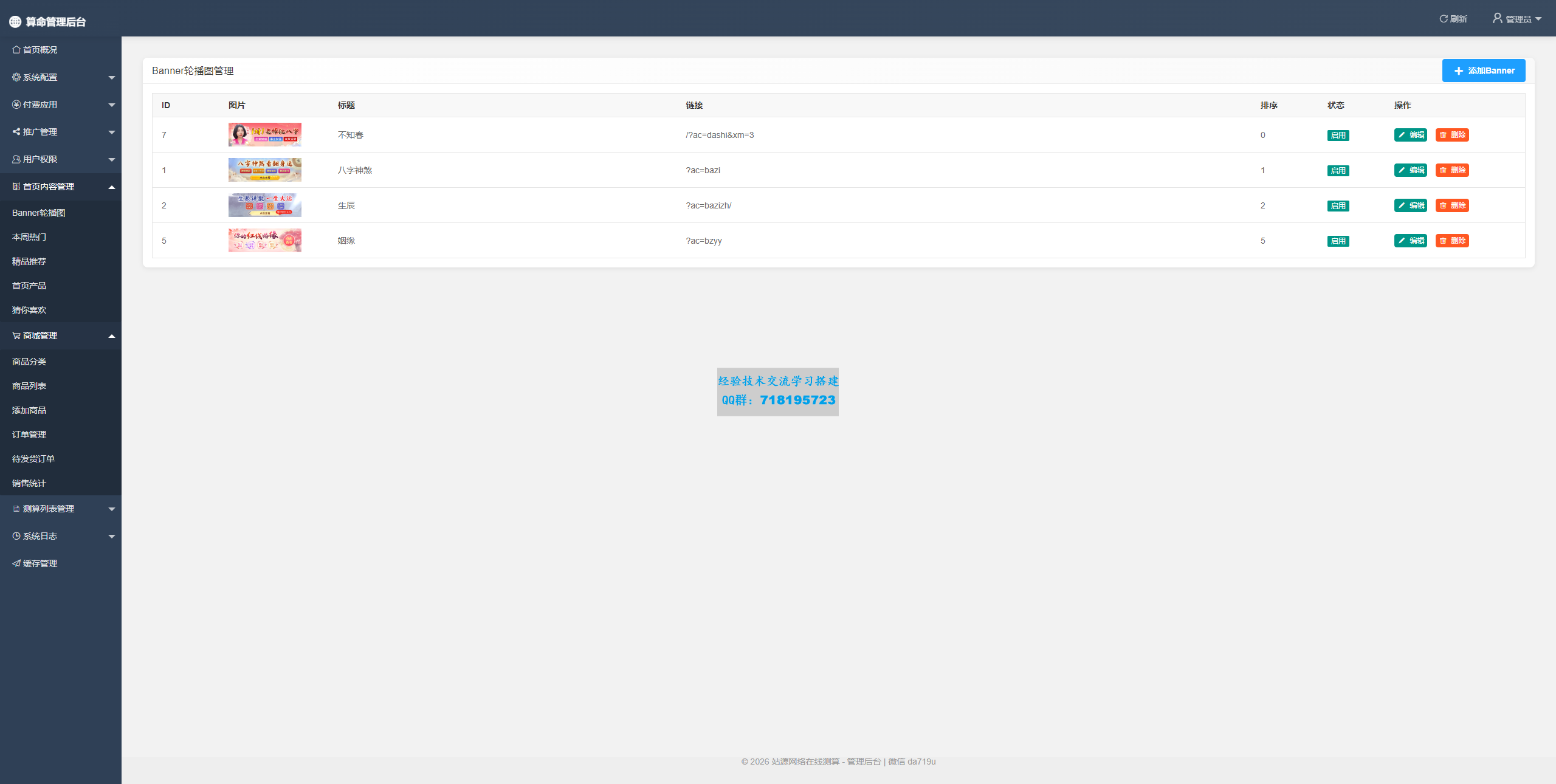Click the 添加Banner button
Screen dimensions: 1556x784
tap(1483, 70)
